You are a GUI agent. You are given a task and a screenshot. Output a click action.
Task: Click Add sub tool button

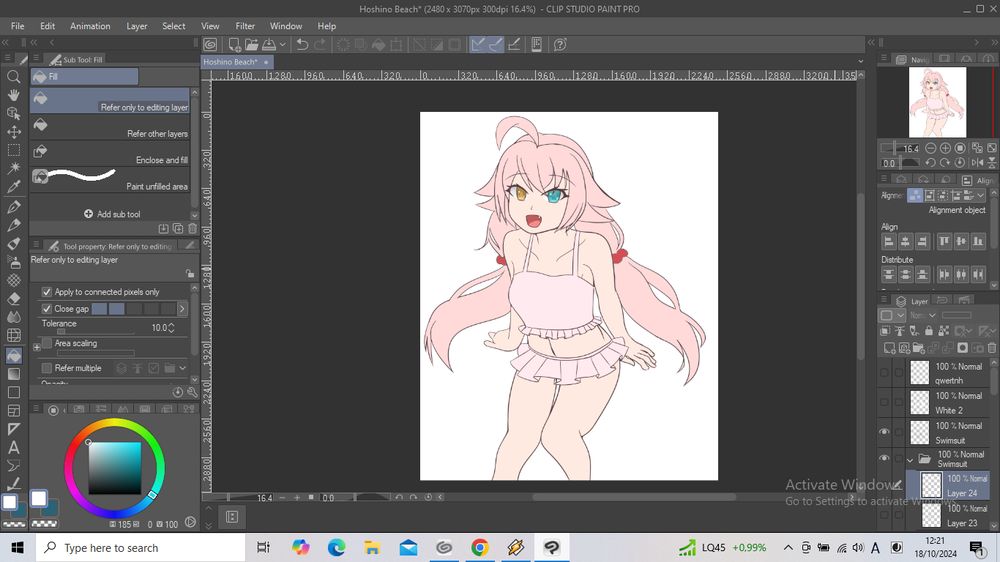(112, 214)
